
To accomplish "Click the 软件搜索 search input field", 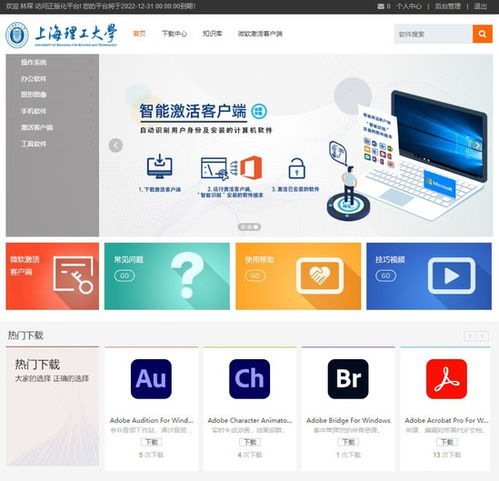I will 433,34.
